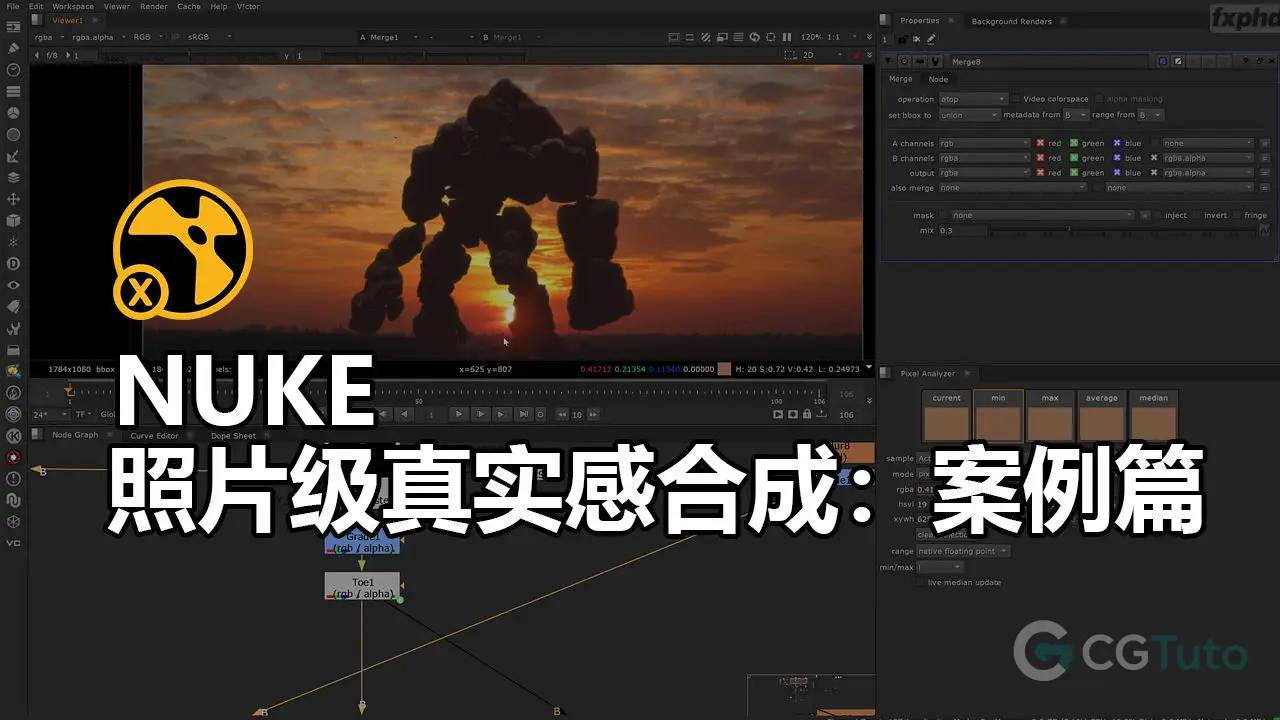Toggle A channels red checkbox
The image size is (1280, 720).
point(1041,143)
